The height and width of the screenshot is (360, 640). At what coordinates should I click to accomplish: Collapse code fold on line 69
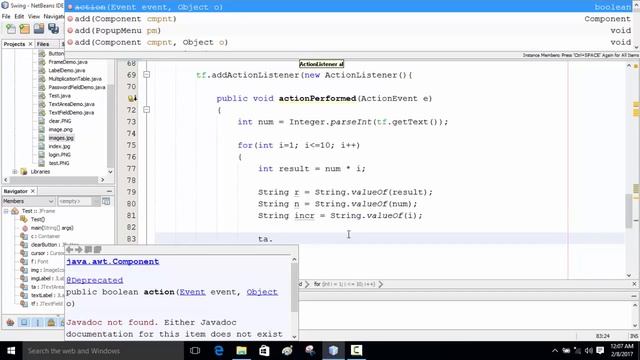147,75
